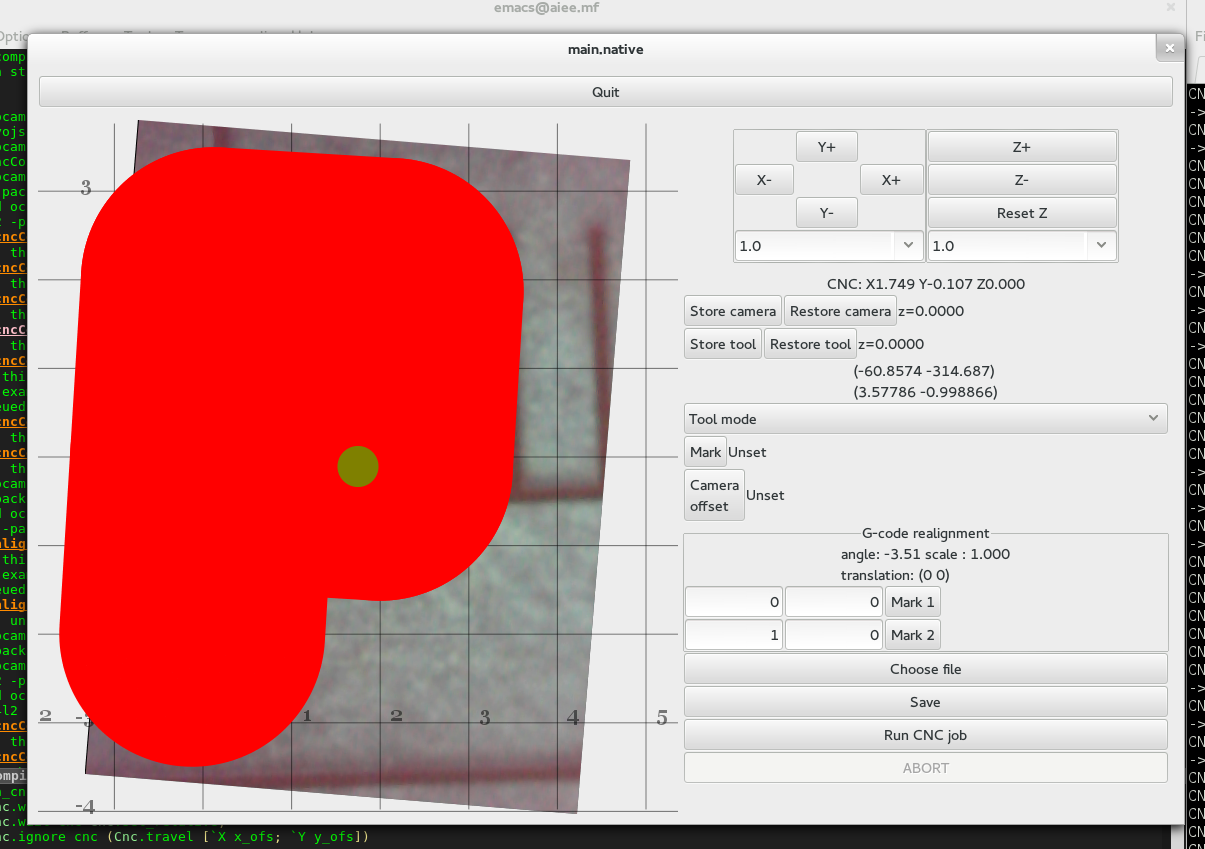The image size is (1205, 849).
Task: Move left using X- button
Action: 764,180
